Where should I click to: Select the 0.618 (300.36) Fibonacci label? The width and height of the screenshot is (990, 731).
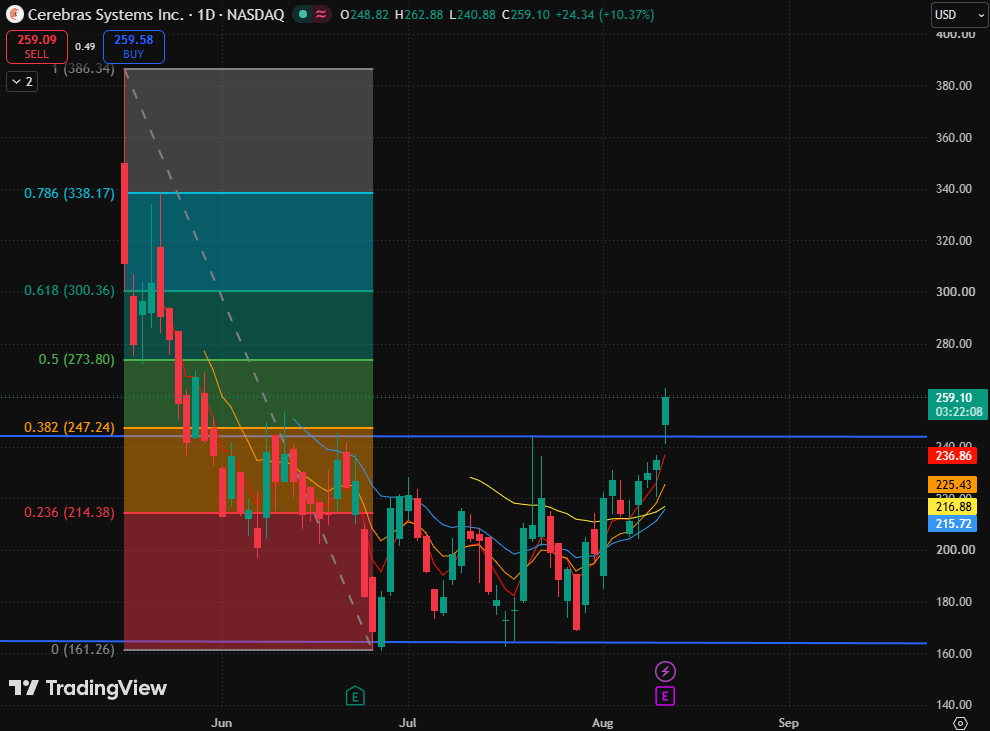(69, 290)
